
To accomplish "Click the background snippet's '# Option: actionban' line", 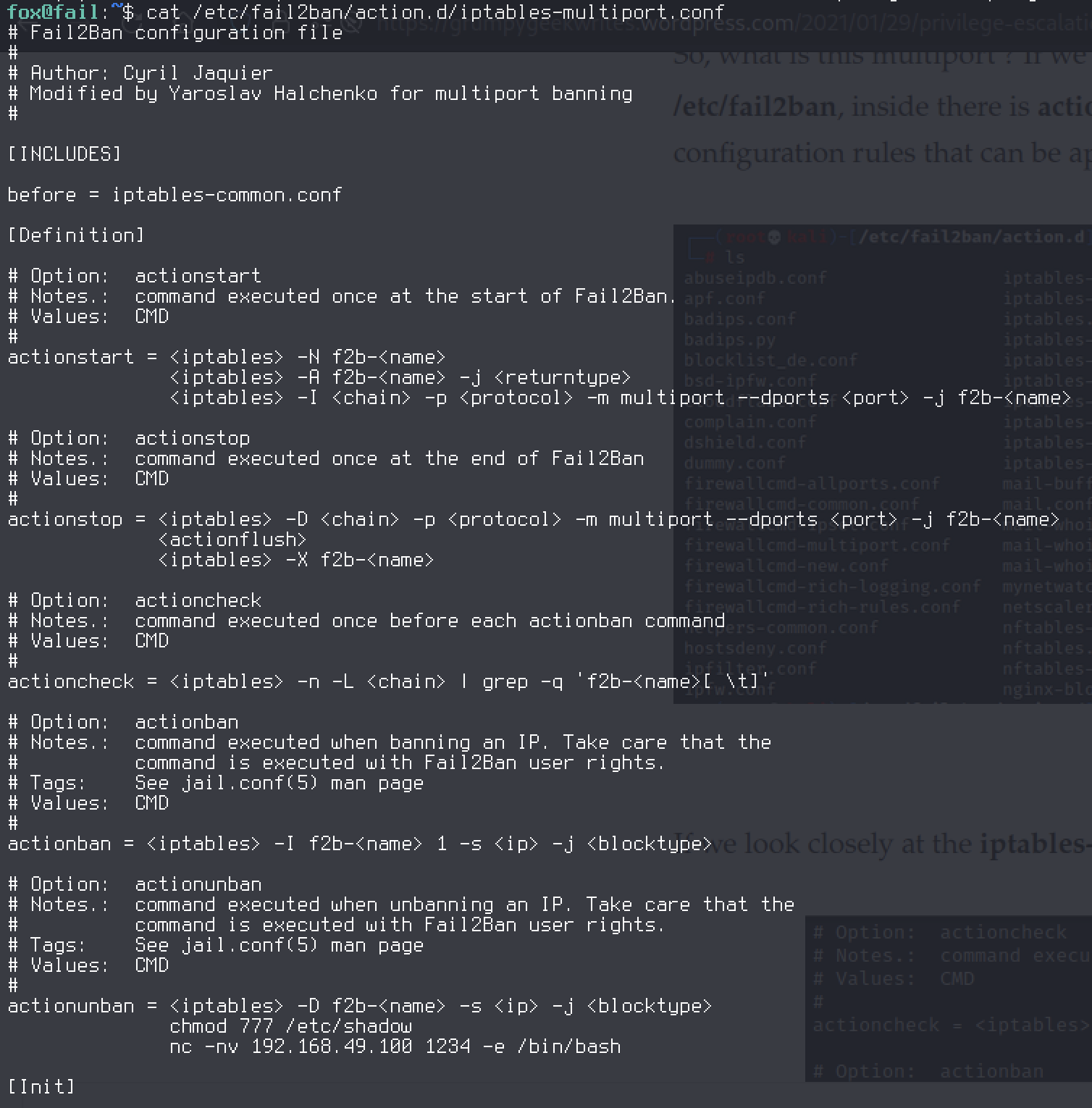I will point(928,1072).
